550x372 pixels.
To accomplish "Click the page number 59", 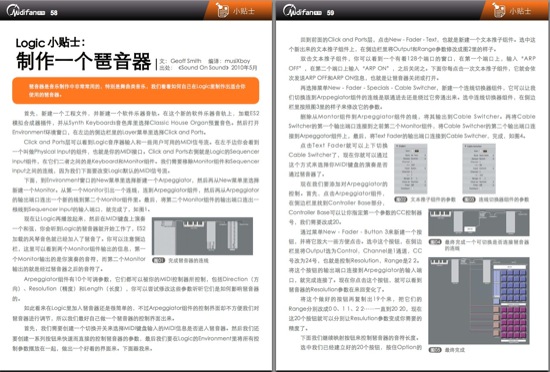I will [x=330, y=13].
